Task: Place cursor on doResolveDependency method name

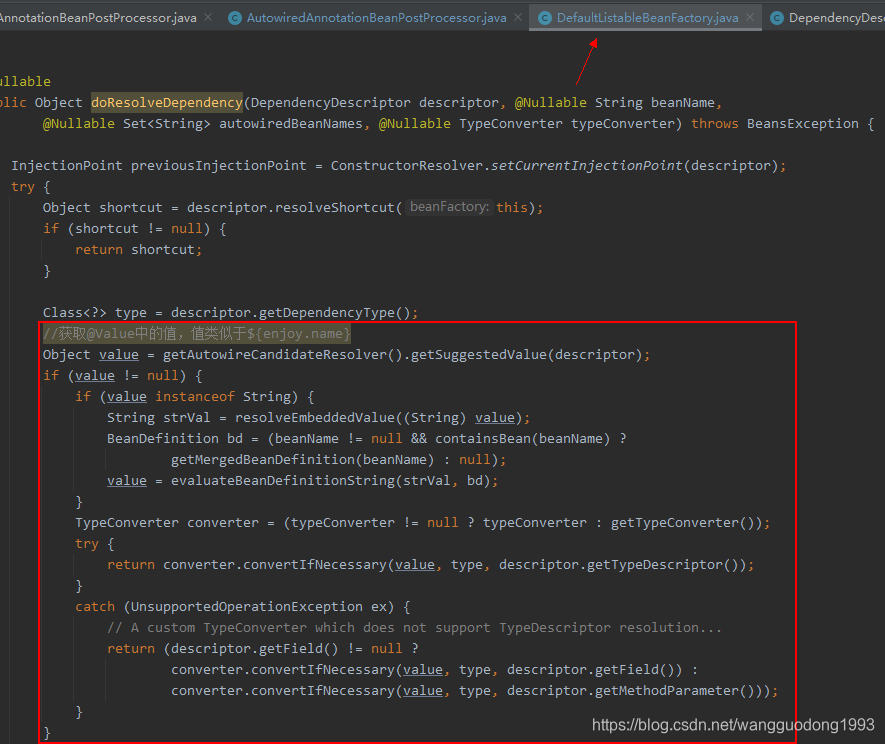Action: click(167, 102)
